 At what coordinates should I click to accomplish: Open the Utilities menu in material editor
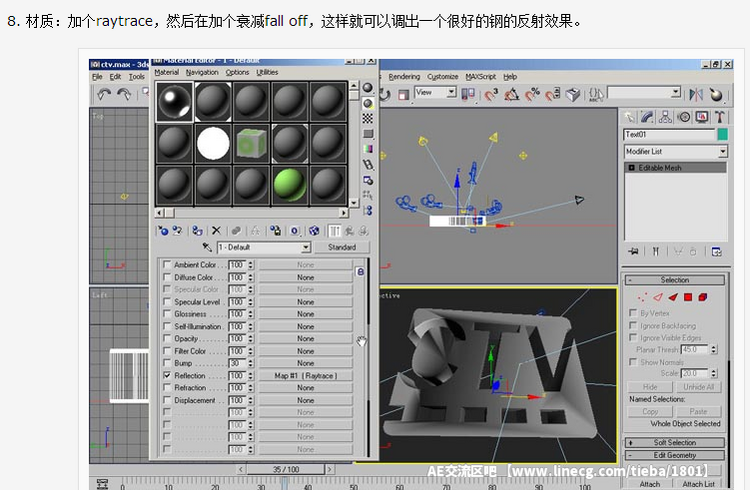[x=267, y=72]
